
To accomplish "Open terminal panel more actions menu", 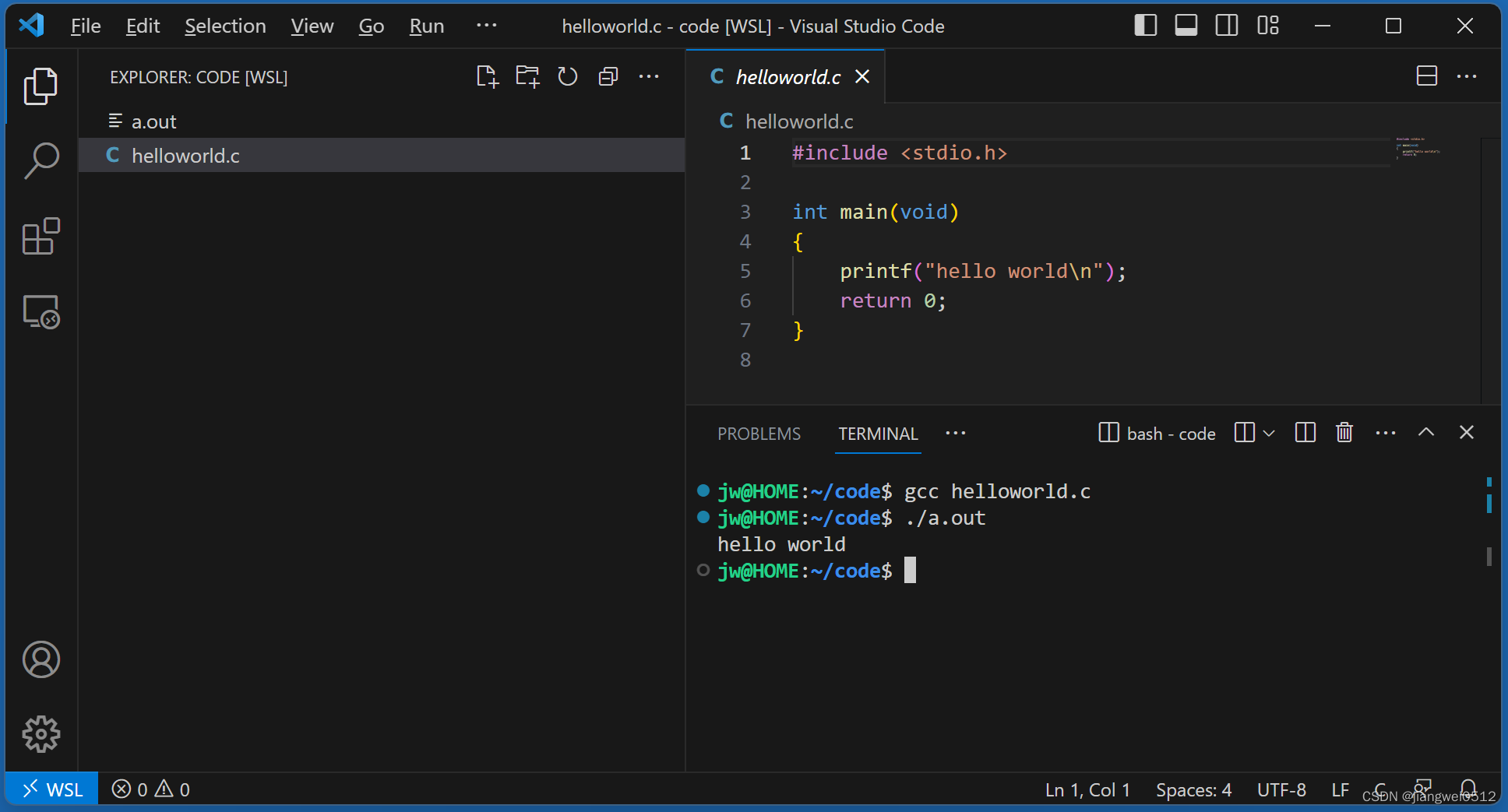I will pyautogui.click(x=1386, y=433).
